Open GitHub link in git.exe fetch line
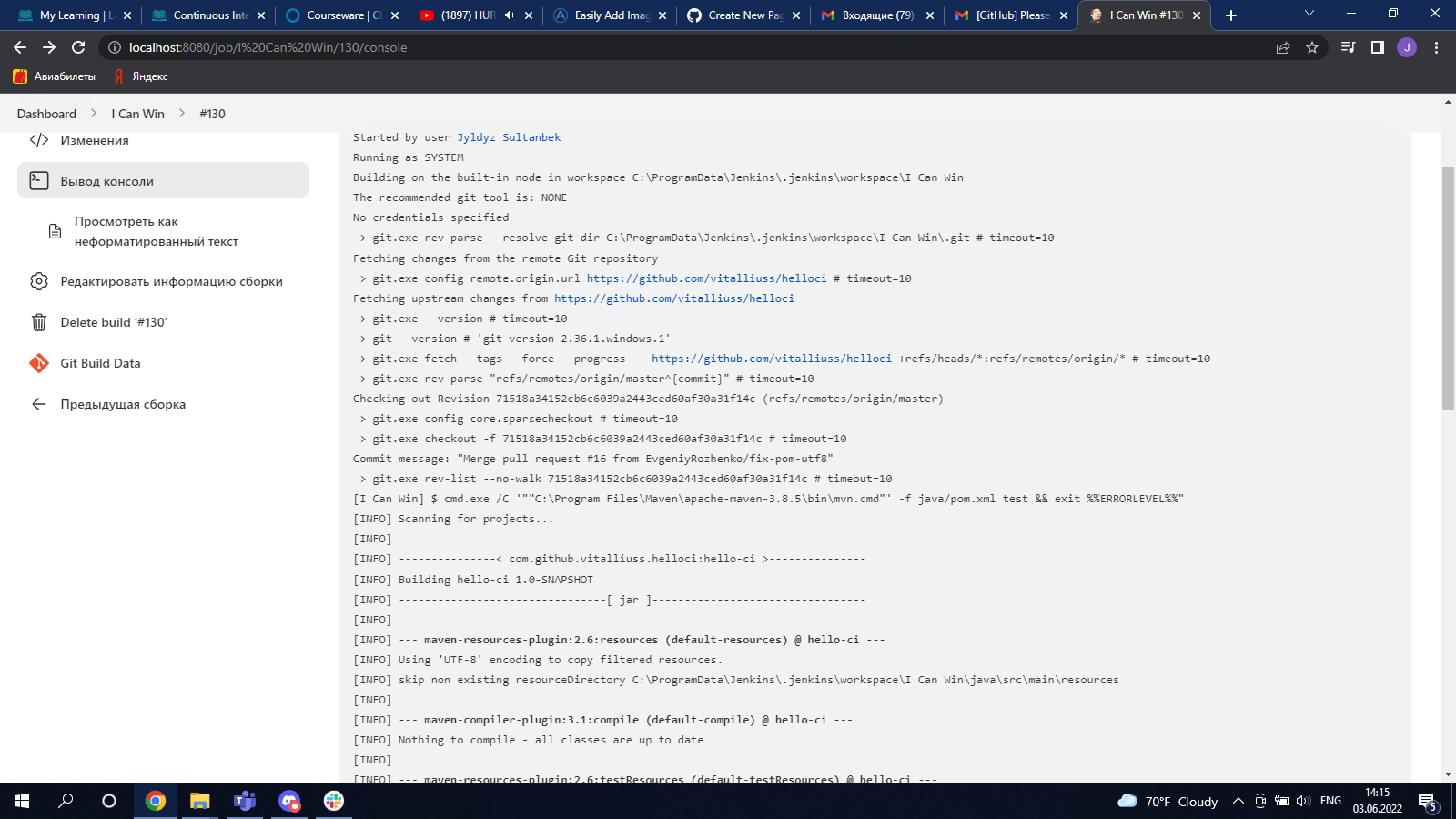Image resolution: width=1456 pixels, height=819 pixels. pyautogui.click(x=772, y=359)
